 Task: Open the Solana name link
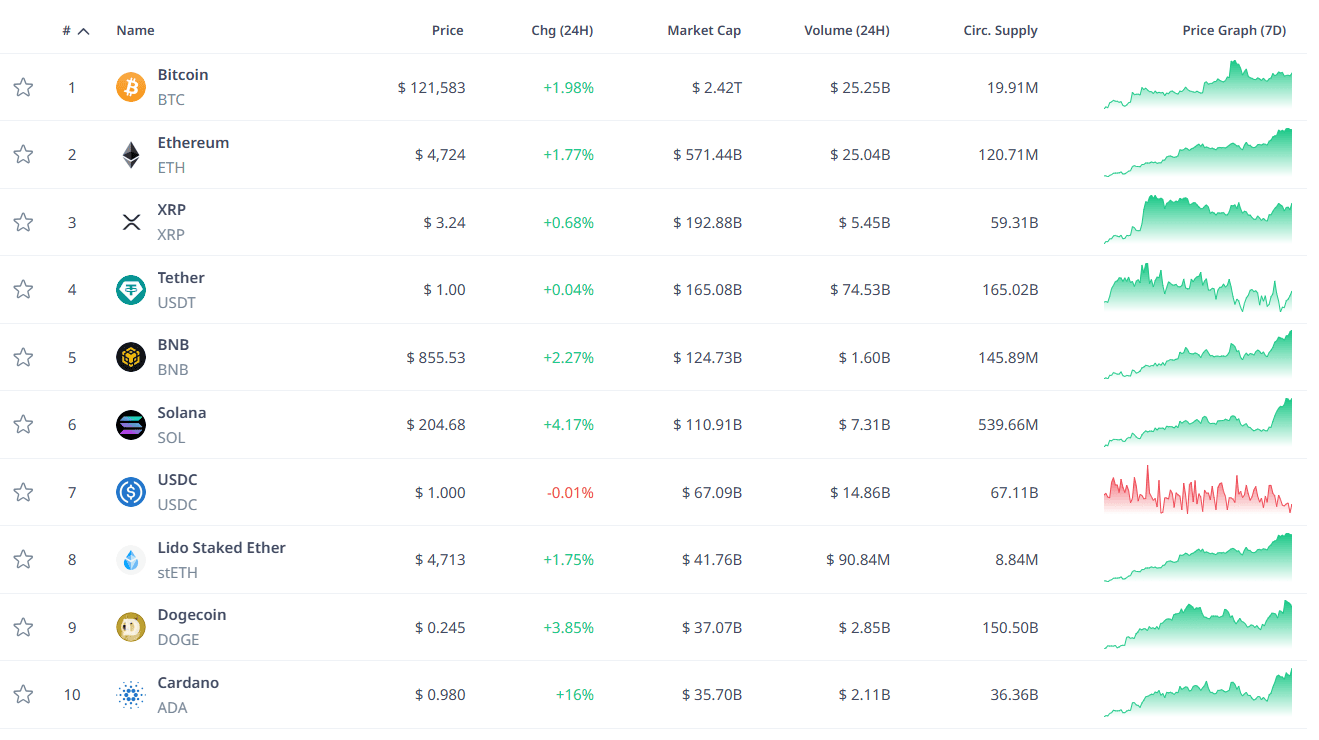[182, 413]
